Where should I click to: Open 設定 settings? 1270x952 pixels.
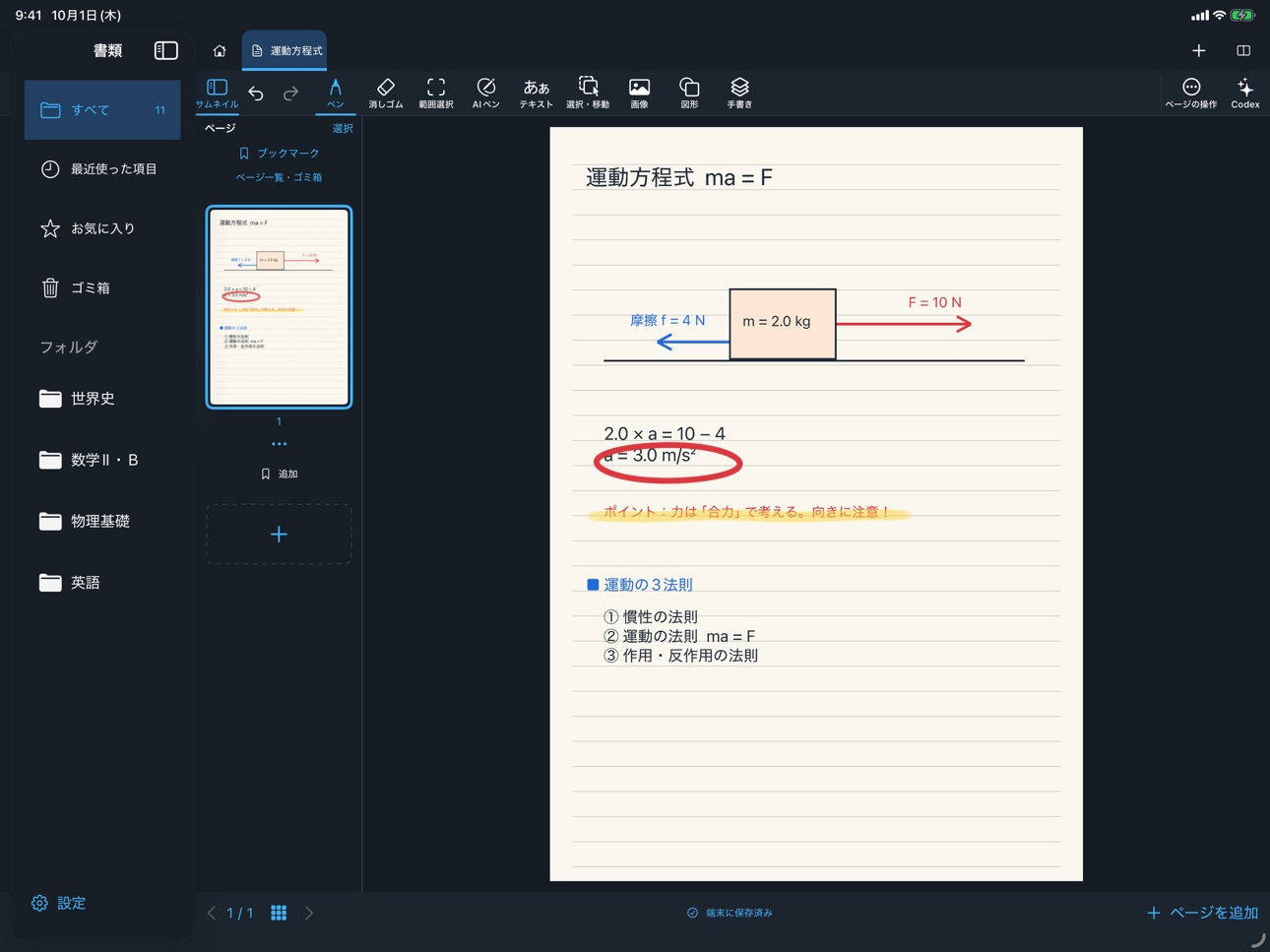click(x=59, y=903)
